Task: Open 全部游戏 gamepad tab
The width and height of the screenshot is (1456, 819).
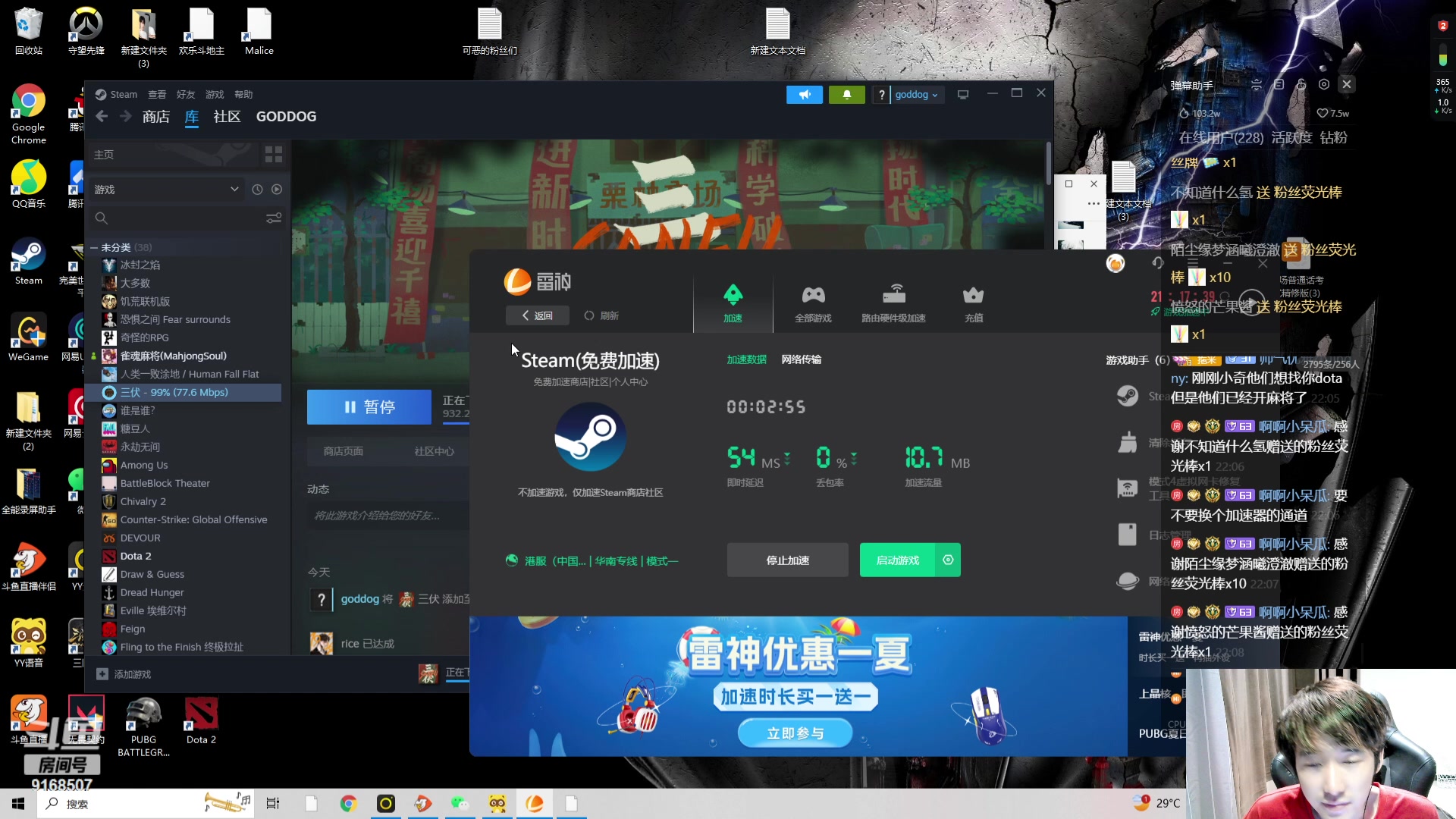Action: [x=813, y=303]
